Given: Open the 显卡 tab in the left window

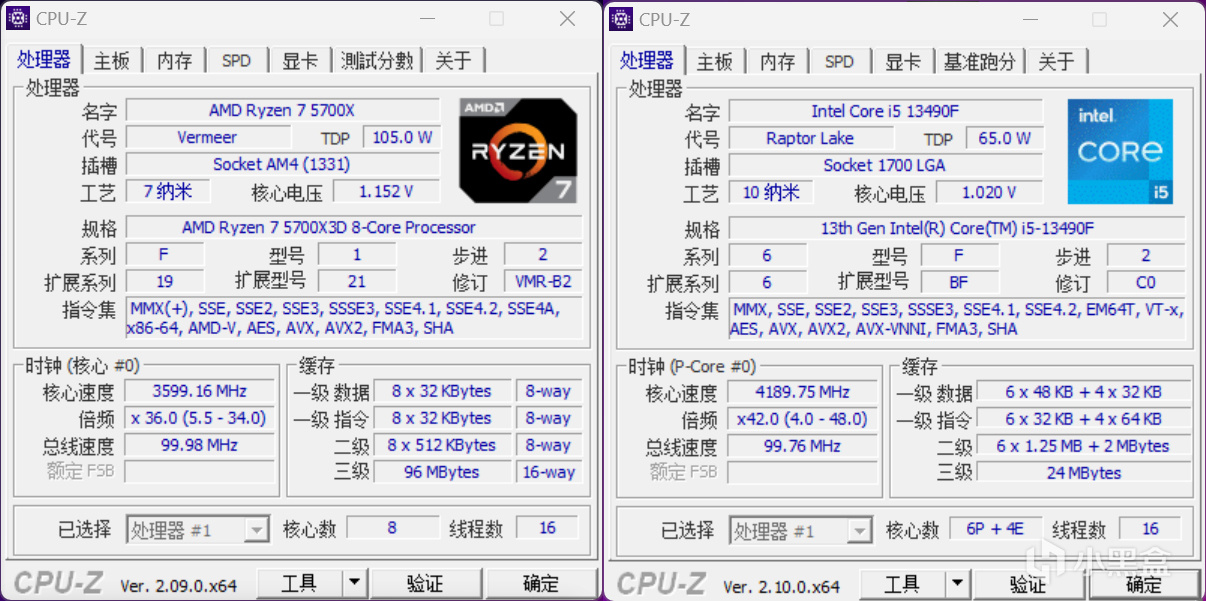Looking at the screenshot, I should click(299, 61).
